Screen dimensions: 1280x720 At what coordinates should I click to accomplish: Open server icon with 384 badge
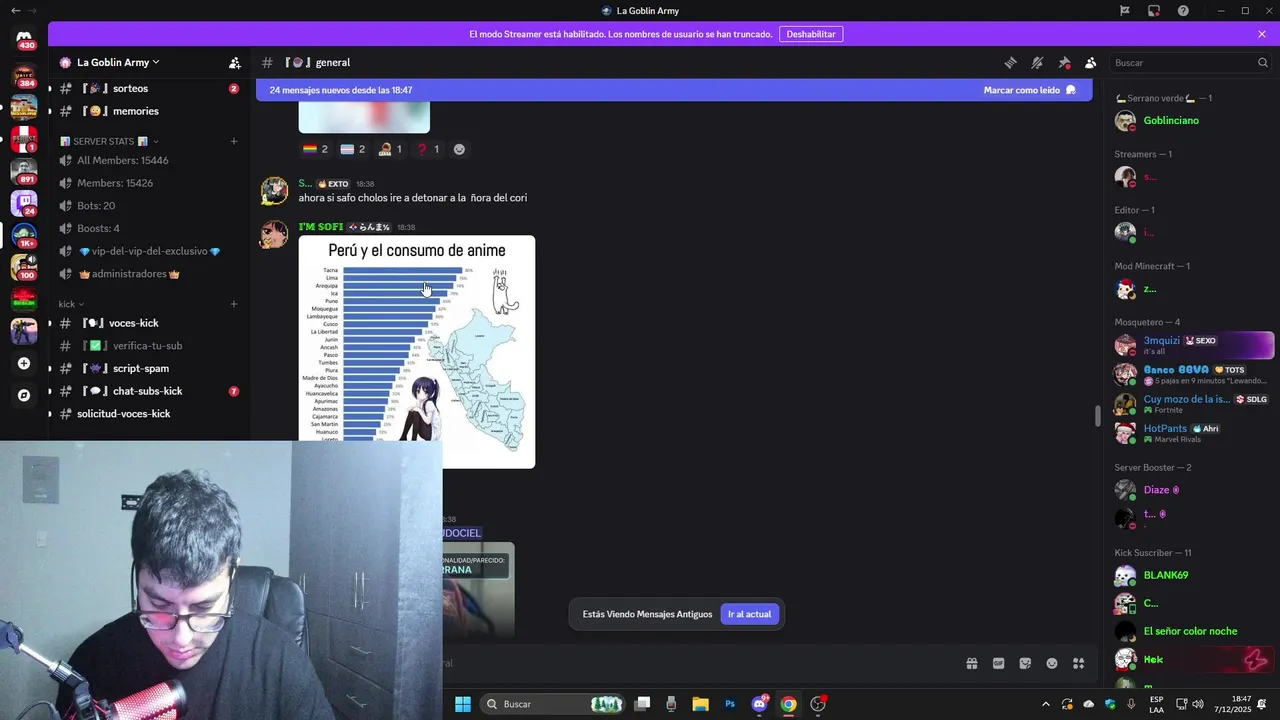tap(24, 75)
